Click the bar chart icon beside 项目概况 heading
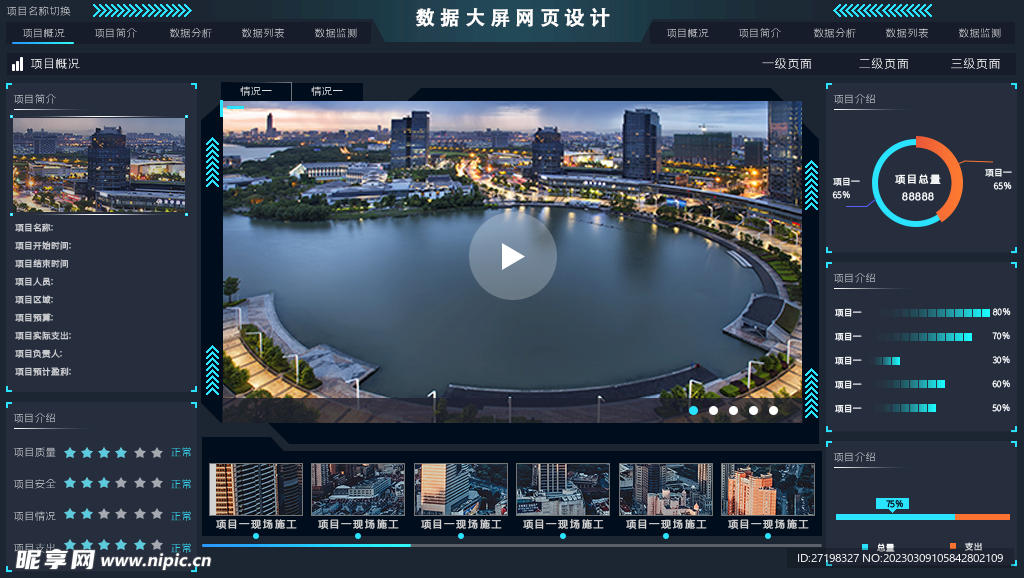The width and height of the screenshot is (1024, 578). (x=18, y=62)
